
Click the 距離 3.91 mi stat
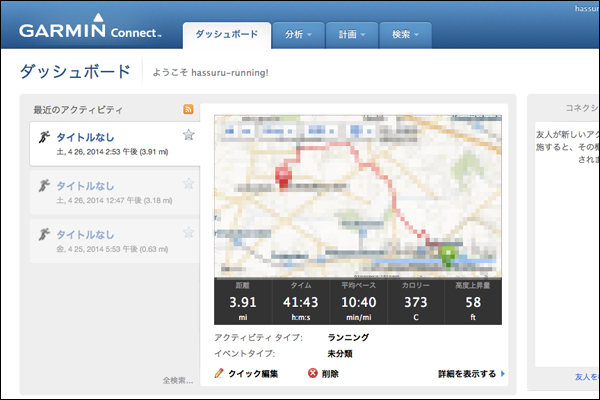tap(243, 302)
